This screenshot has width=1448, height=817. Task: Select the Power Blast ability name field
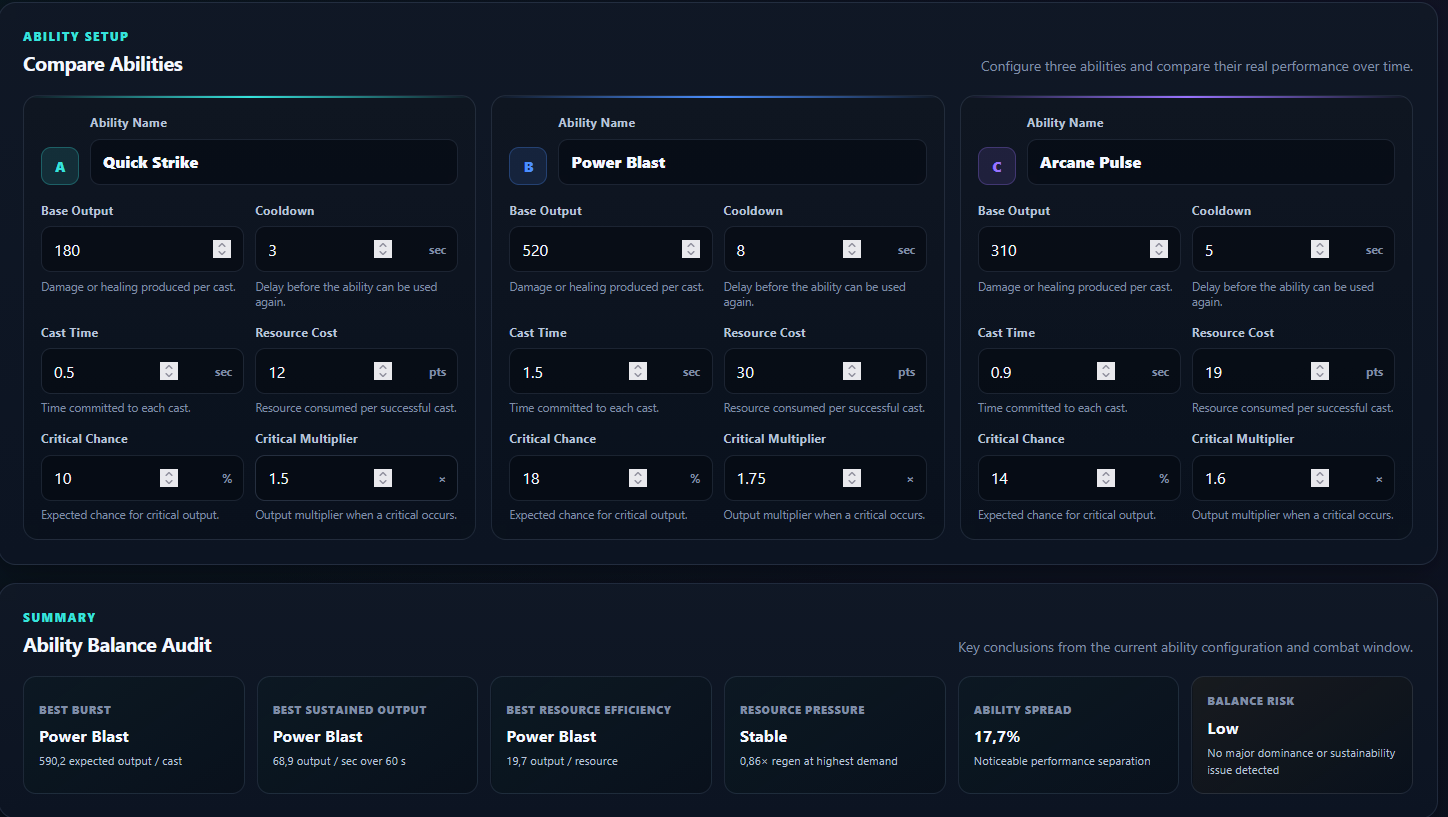(742, 162)
